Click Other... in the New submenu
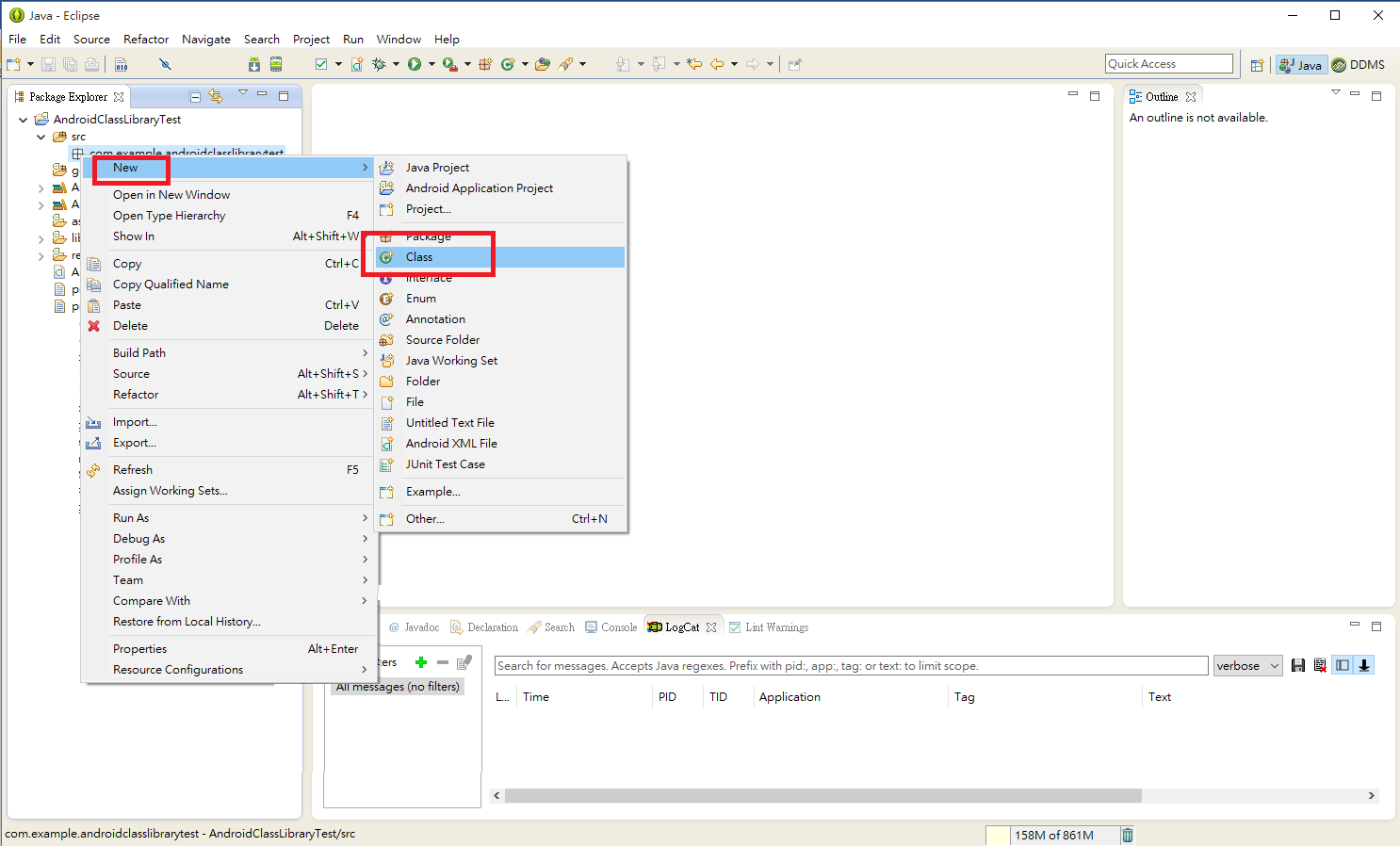Viewport: 1400px width, 846px height. [x=500, y=519]
